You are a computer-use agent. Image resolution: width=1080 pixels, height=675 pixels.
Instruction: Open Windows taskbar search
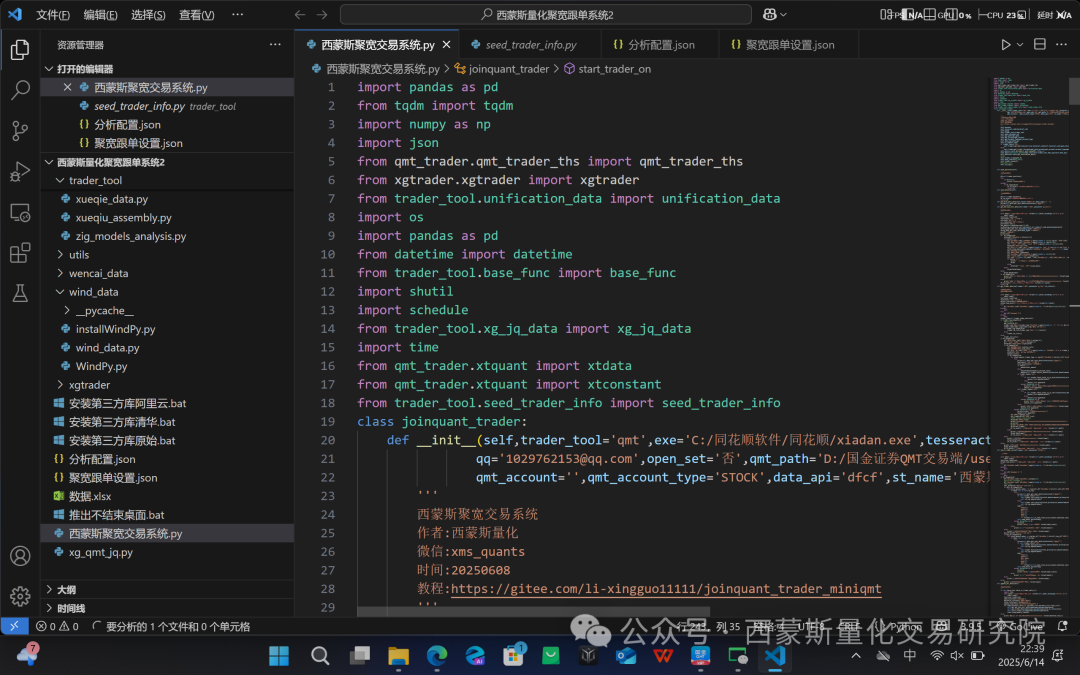coord(320,656)
